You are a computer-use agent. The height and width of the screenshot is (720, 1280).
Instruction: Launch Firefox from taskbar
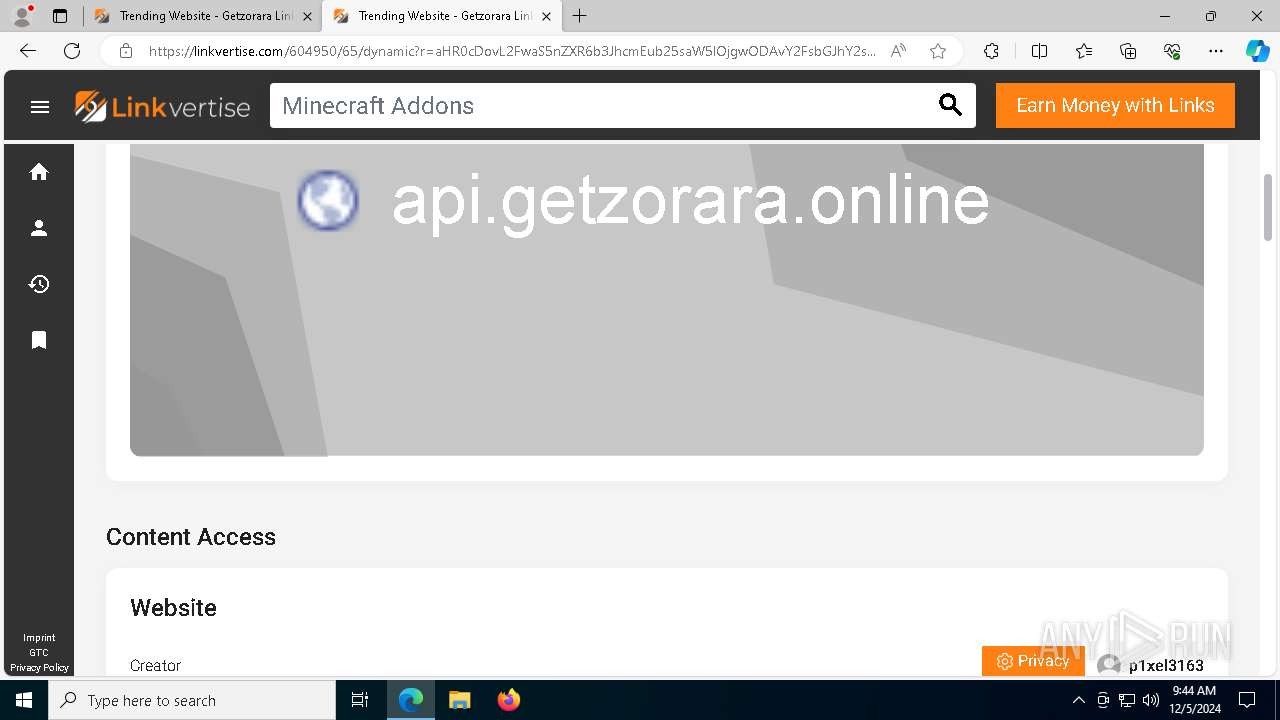[x=508, y=700]
